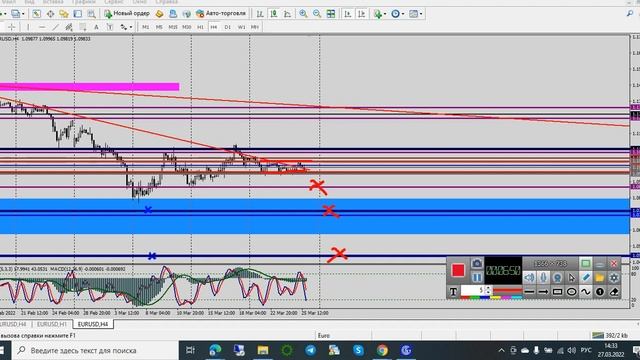The width and height of the screenshot is (640, 360).
Task: Open recorder output folder icon
Action: 600,278
